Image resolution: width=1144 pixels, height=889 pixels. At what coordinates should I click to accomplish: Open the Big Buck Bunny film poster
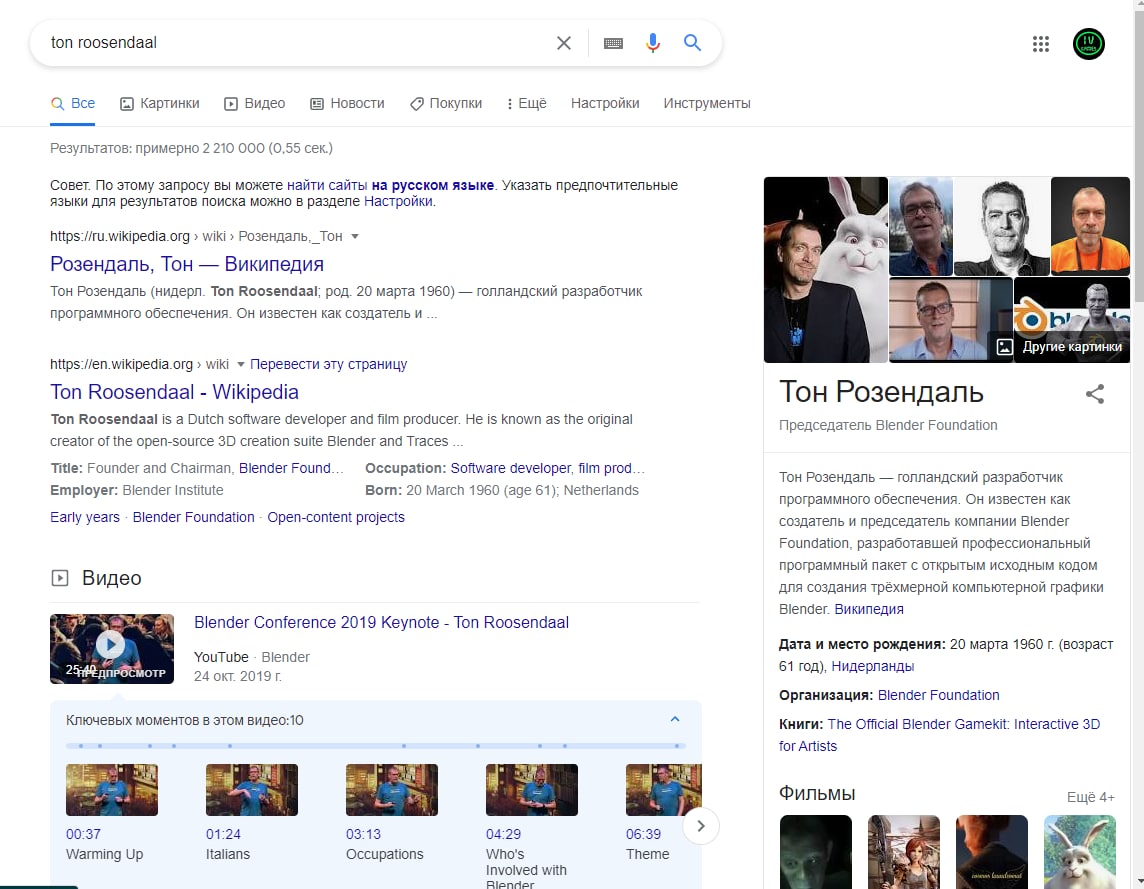coord(1080,852)
